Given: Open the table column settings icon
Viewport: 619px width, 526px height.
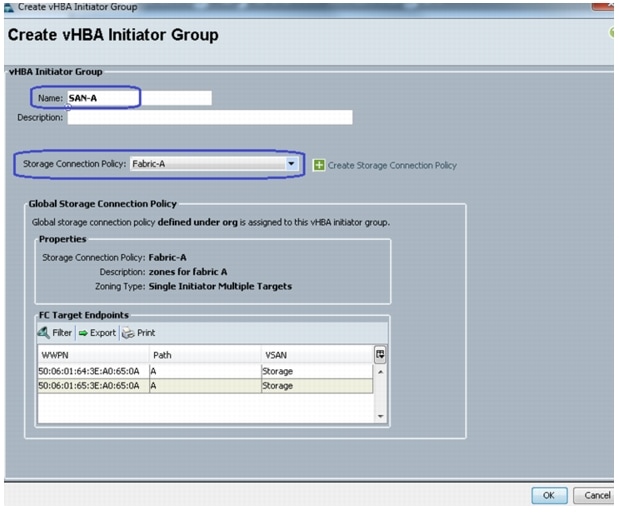Looking at the screenshot, I should click(380, 354).
